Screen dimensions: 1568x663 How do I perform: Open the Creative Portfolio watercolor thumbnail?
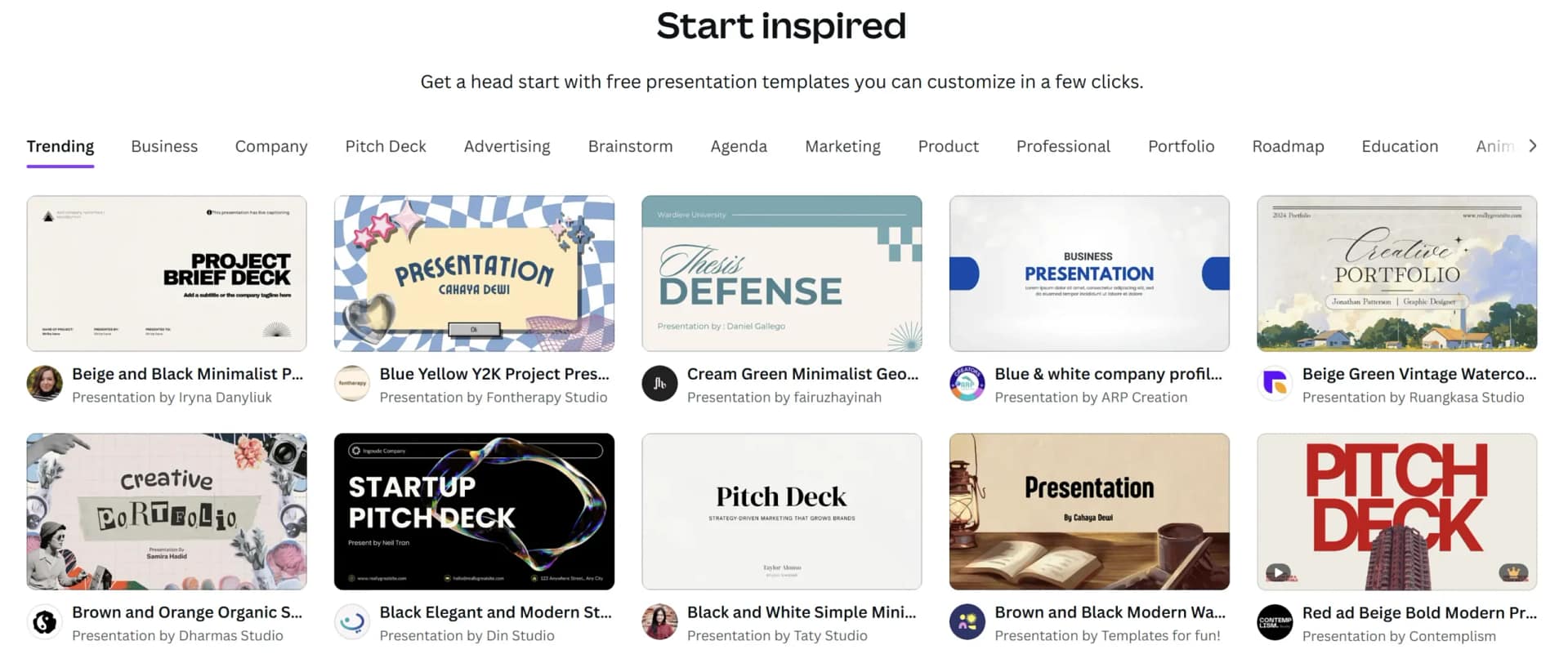1396,274
